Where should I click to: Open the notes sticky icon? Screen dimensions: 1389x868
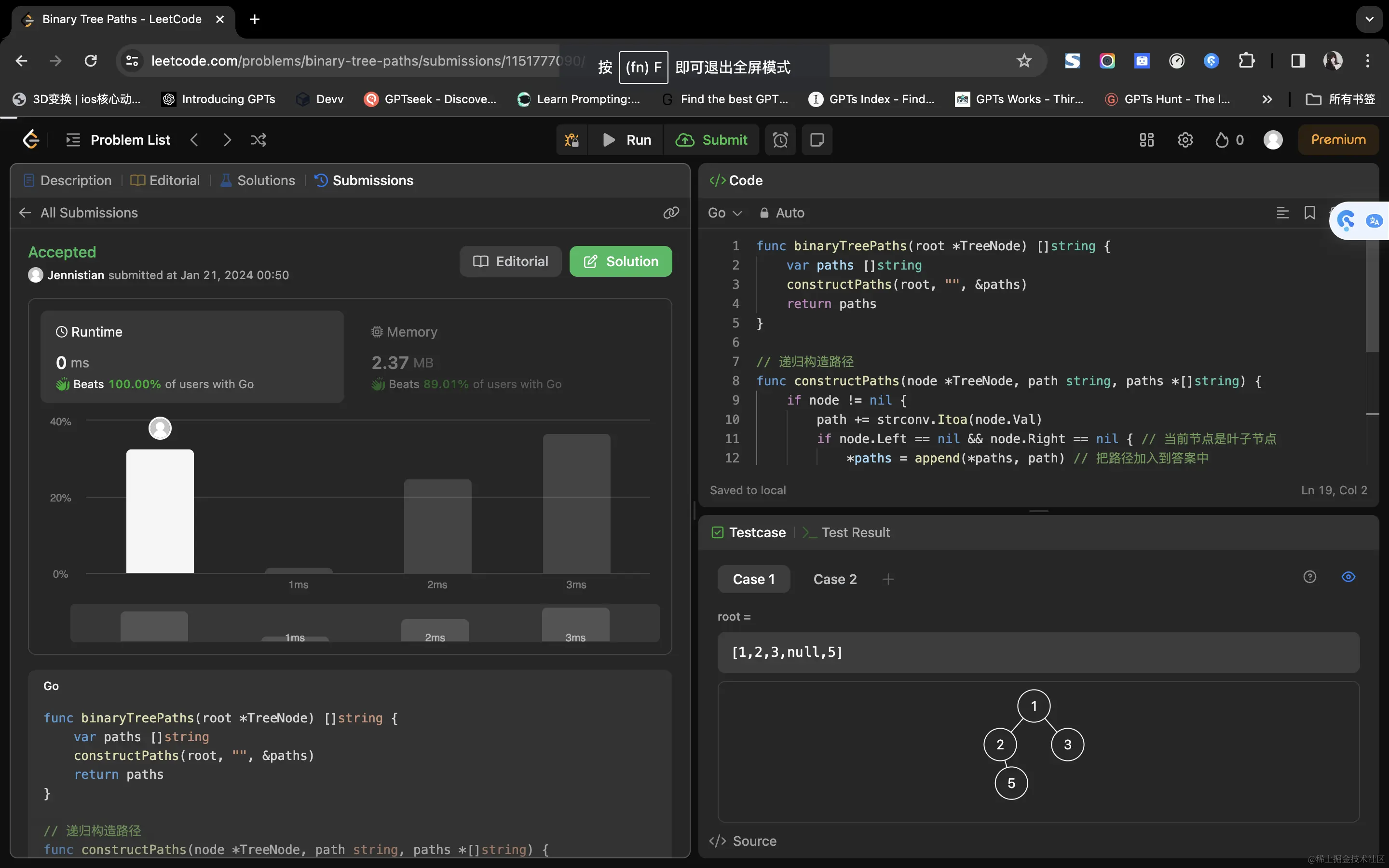pyautogui.click(x=817, y=140)
